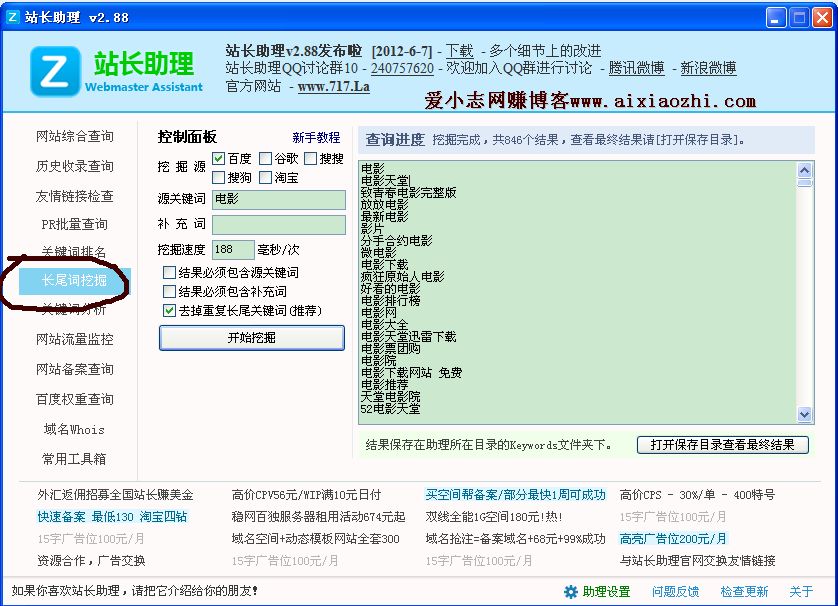The height and width of the screenshot is (606, 838).
Task: Click the 资源合作，广告交换 link
Action: [x=91, y=561]
